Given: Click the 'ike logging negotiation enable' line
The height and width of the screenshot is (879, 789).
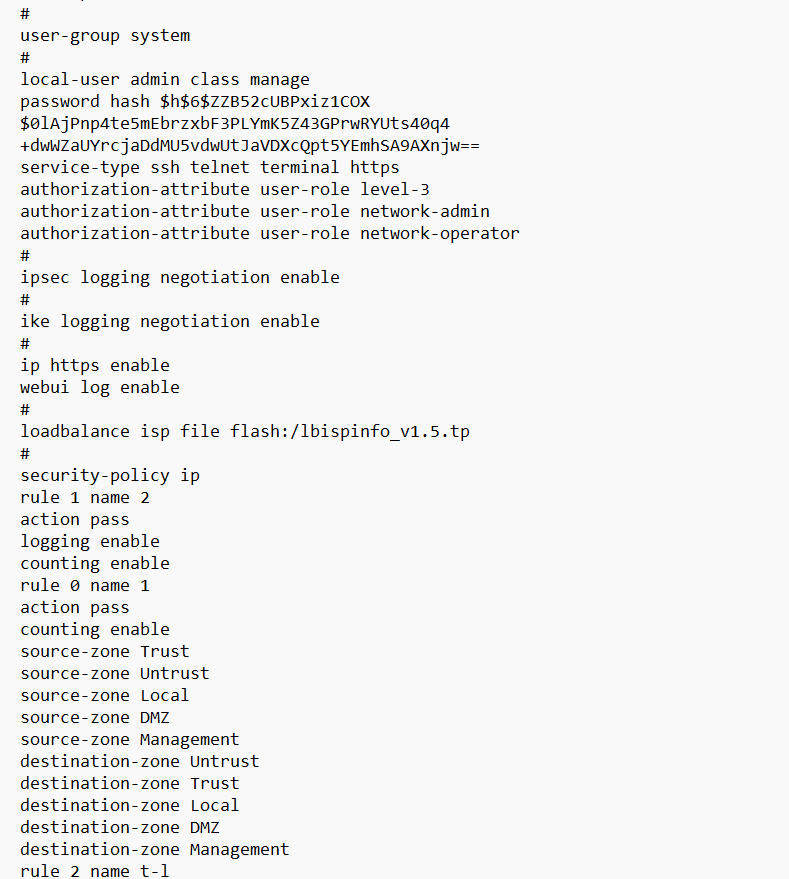Looking at the screenshot, I should (170, 322).
